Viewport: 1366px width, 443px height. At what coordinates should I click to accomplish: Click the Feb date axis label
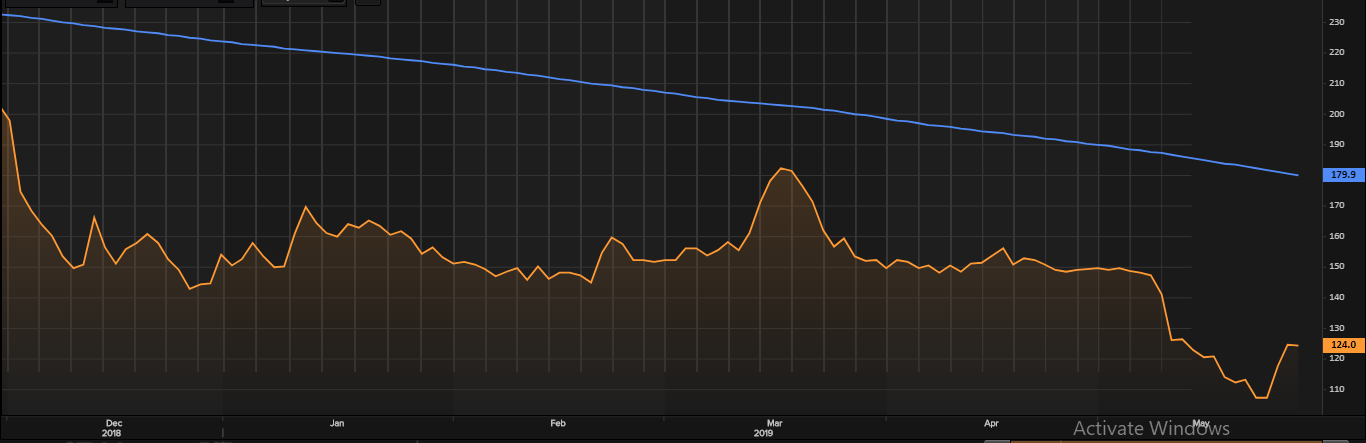[x=558, y=424]
